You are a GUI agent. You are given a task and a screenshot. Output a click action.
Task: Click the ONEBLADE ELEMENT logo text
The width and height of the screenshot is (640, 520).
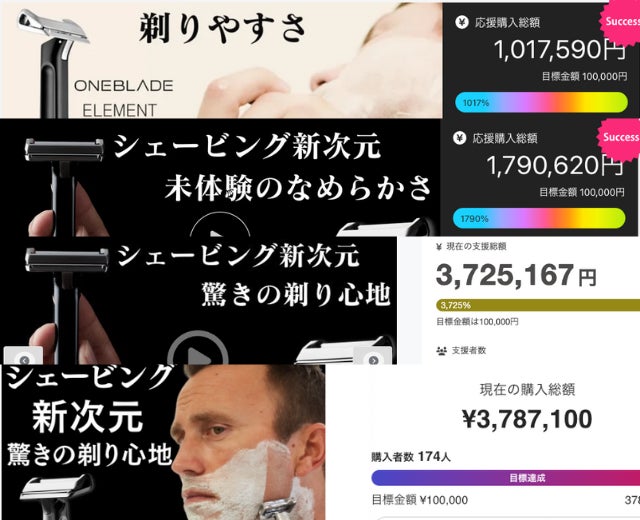pyautogui.click(x=123, y=98)
